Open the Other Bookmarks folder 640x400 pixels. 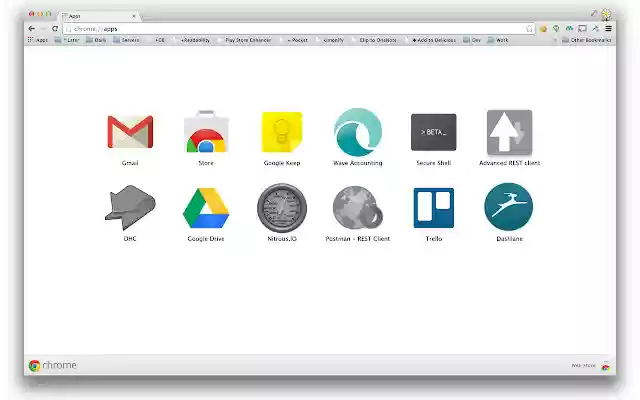point(587,40)
